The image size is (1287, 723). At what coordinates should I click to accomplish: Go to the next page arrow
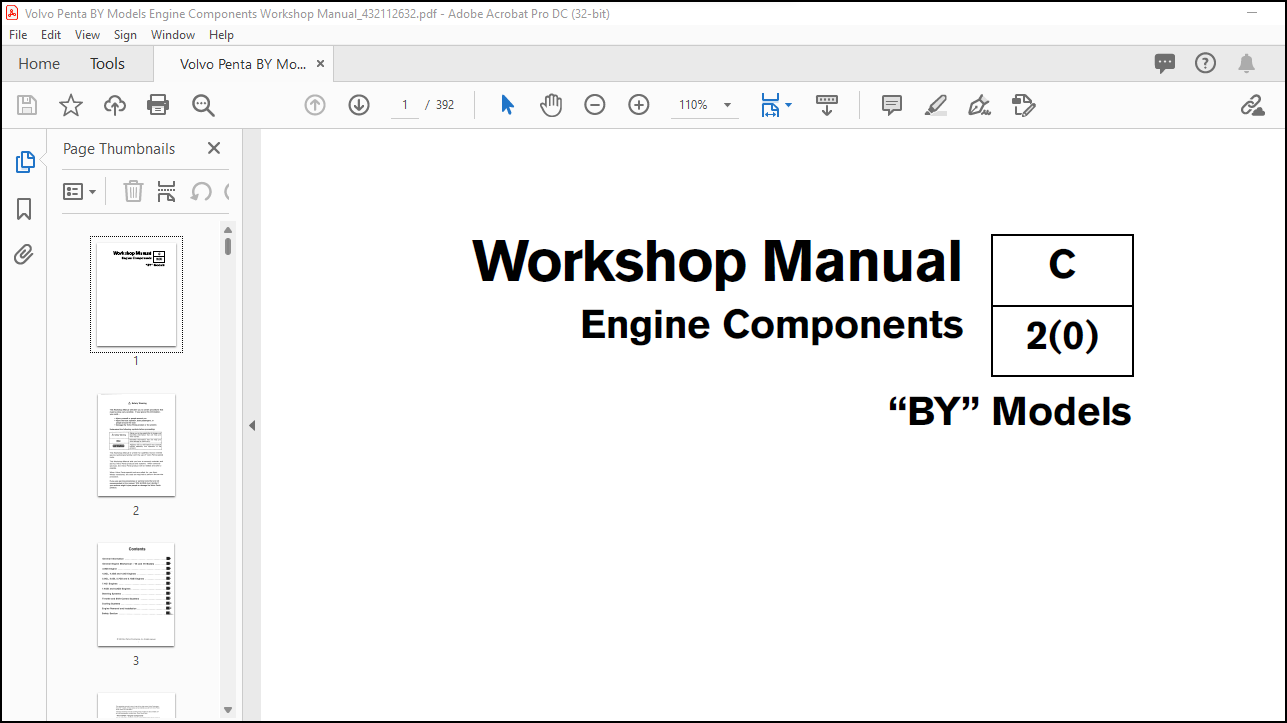click(359, 105)
